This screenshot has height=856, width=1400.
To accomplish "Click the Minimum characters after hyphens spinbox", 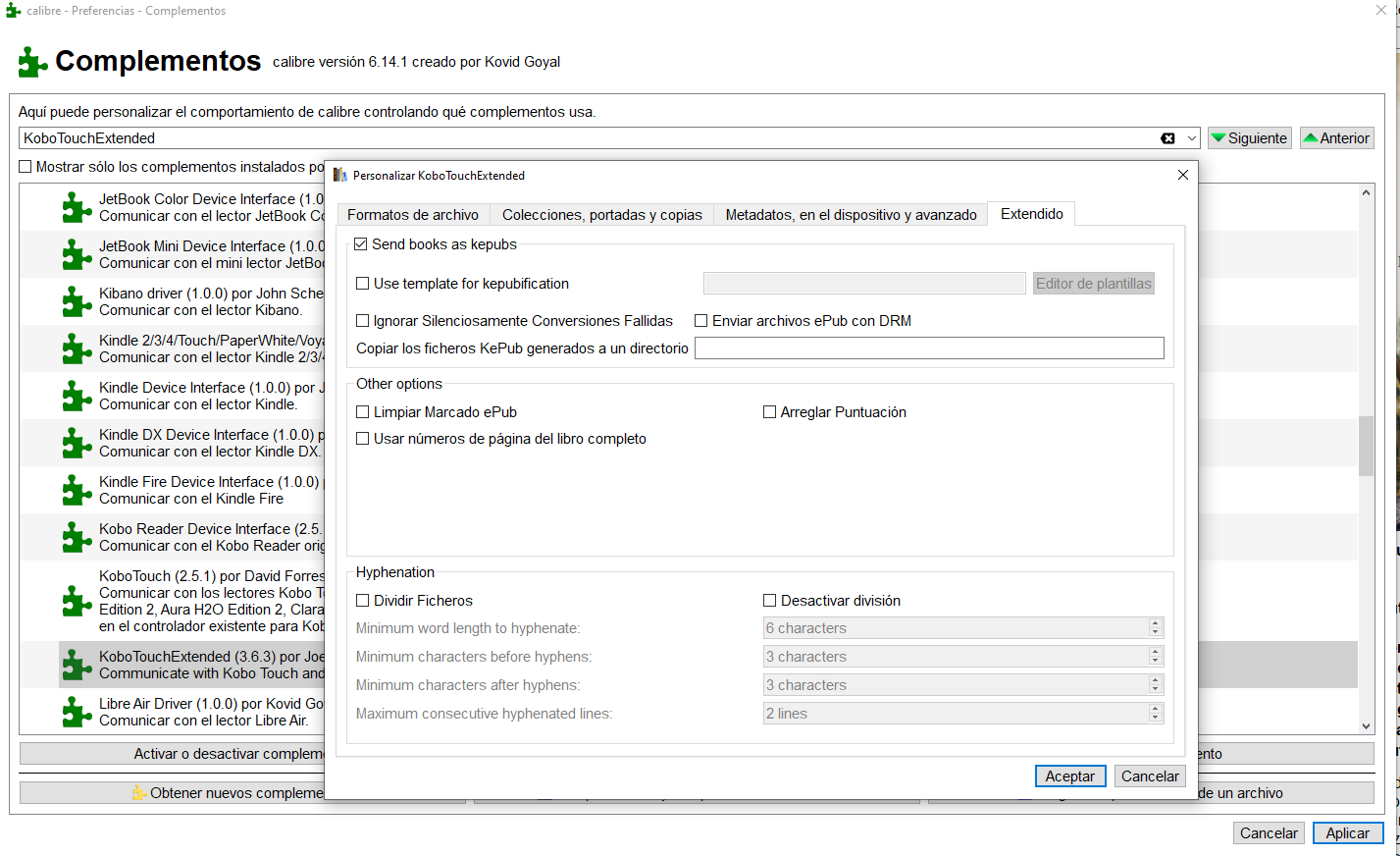I will click(963, 685).
